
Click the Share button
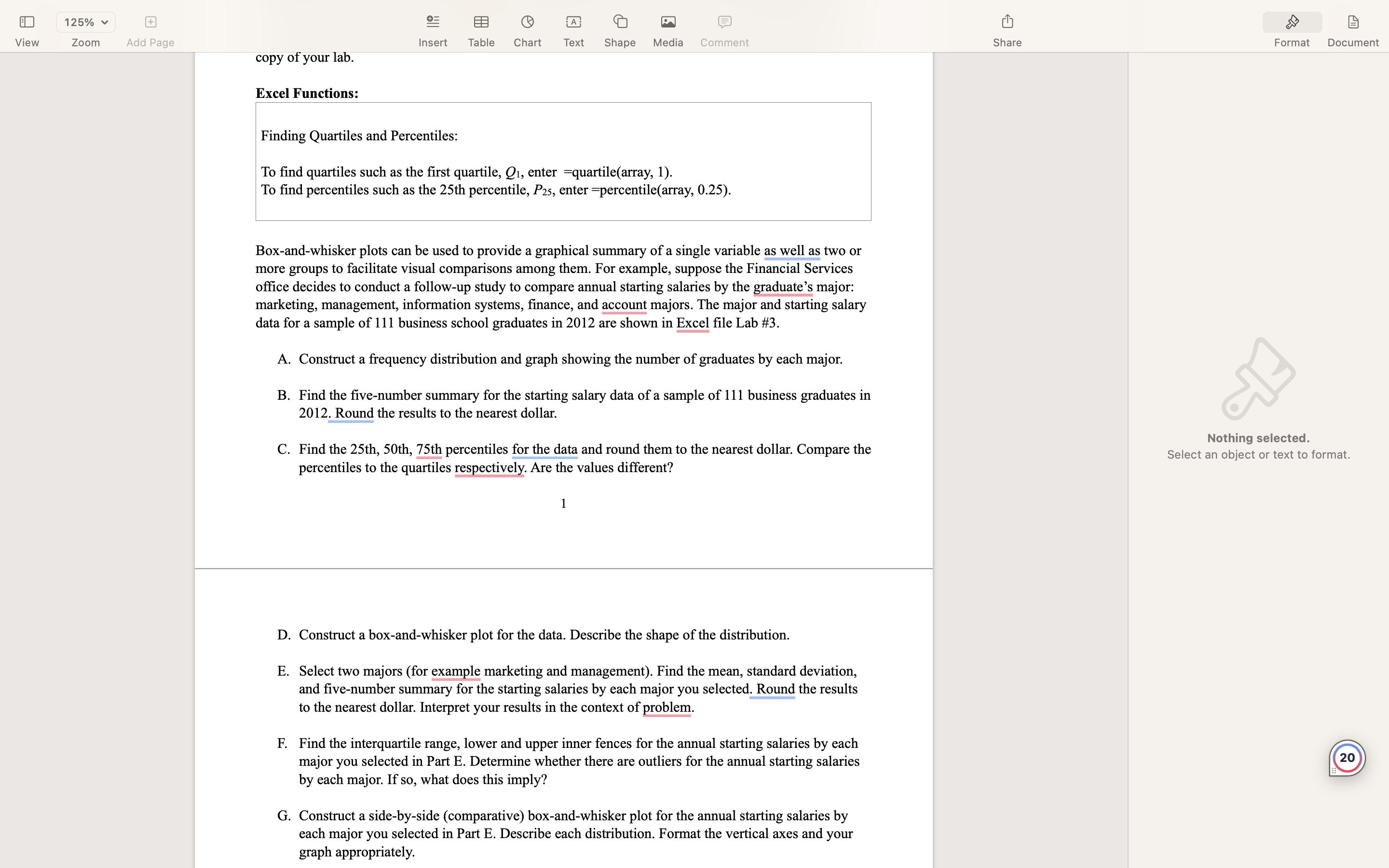click(1007, 22)
